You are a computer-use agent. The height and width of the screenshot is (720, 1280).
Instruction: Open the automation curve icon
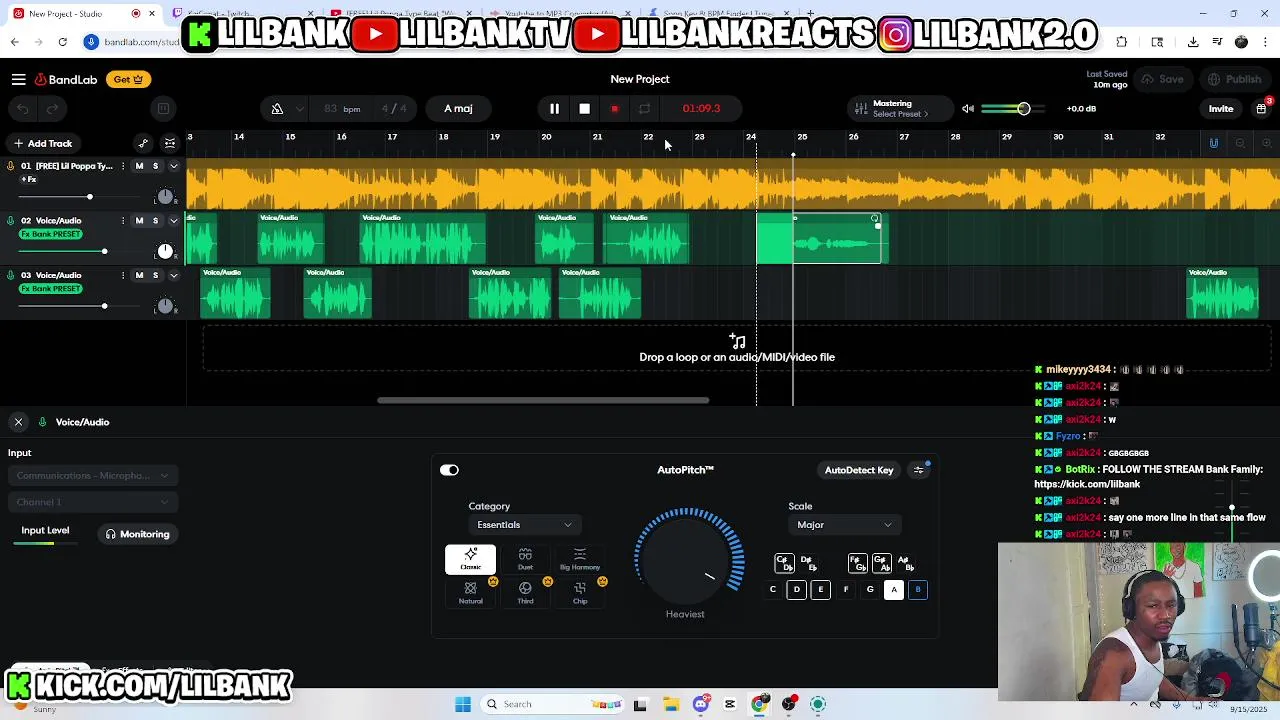[x=143, y=143]
